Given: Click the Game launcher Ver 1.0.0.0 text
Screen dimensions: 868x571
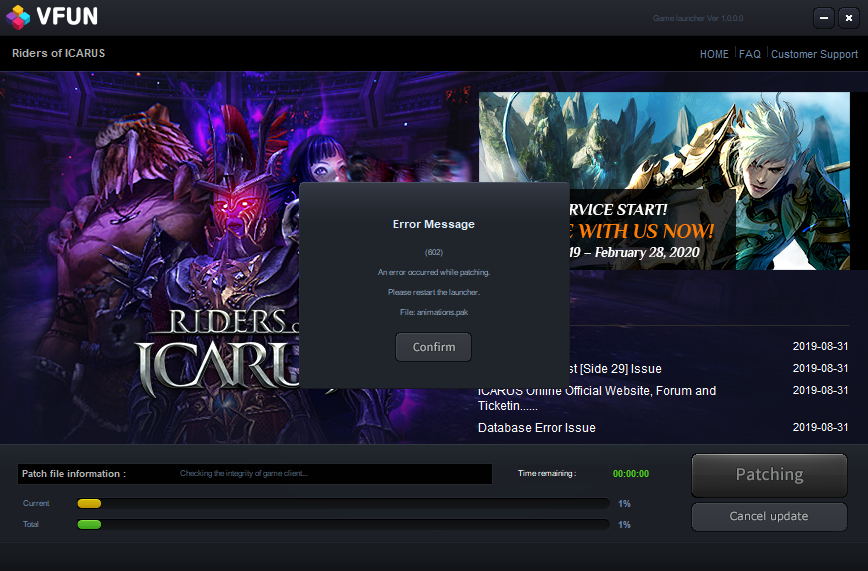Looking at the screenshot, I should pos(698,18).
